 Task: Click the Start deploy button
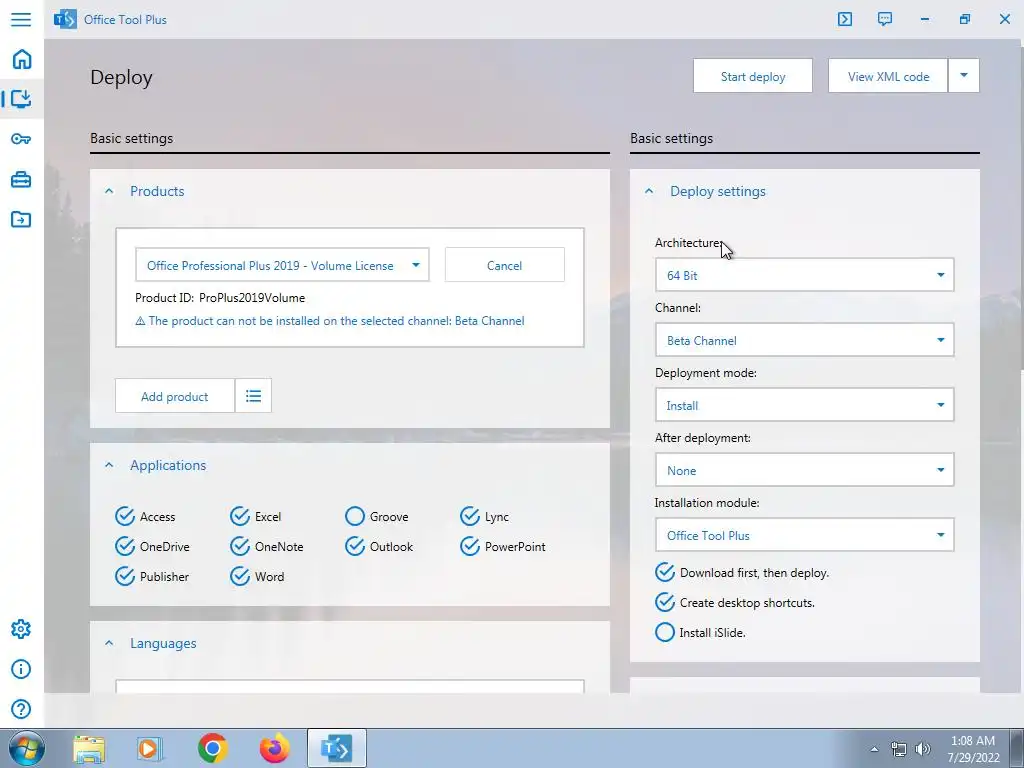tap(753, 76)
